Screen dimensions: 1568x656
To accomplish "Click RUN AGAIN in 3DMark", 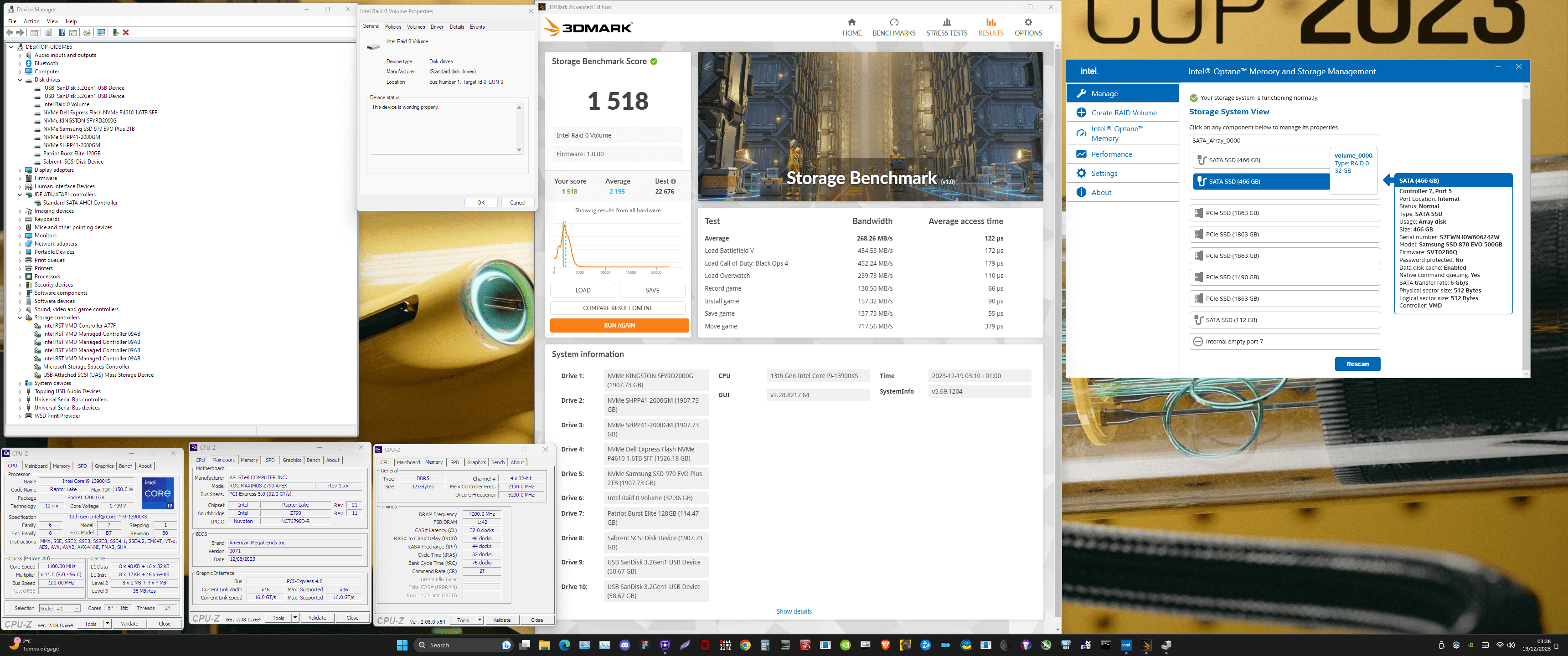I will tap(619, 326).
